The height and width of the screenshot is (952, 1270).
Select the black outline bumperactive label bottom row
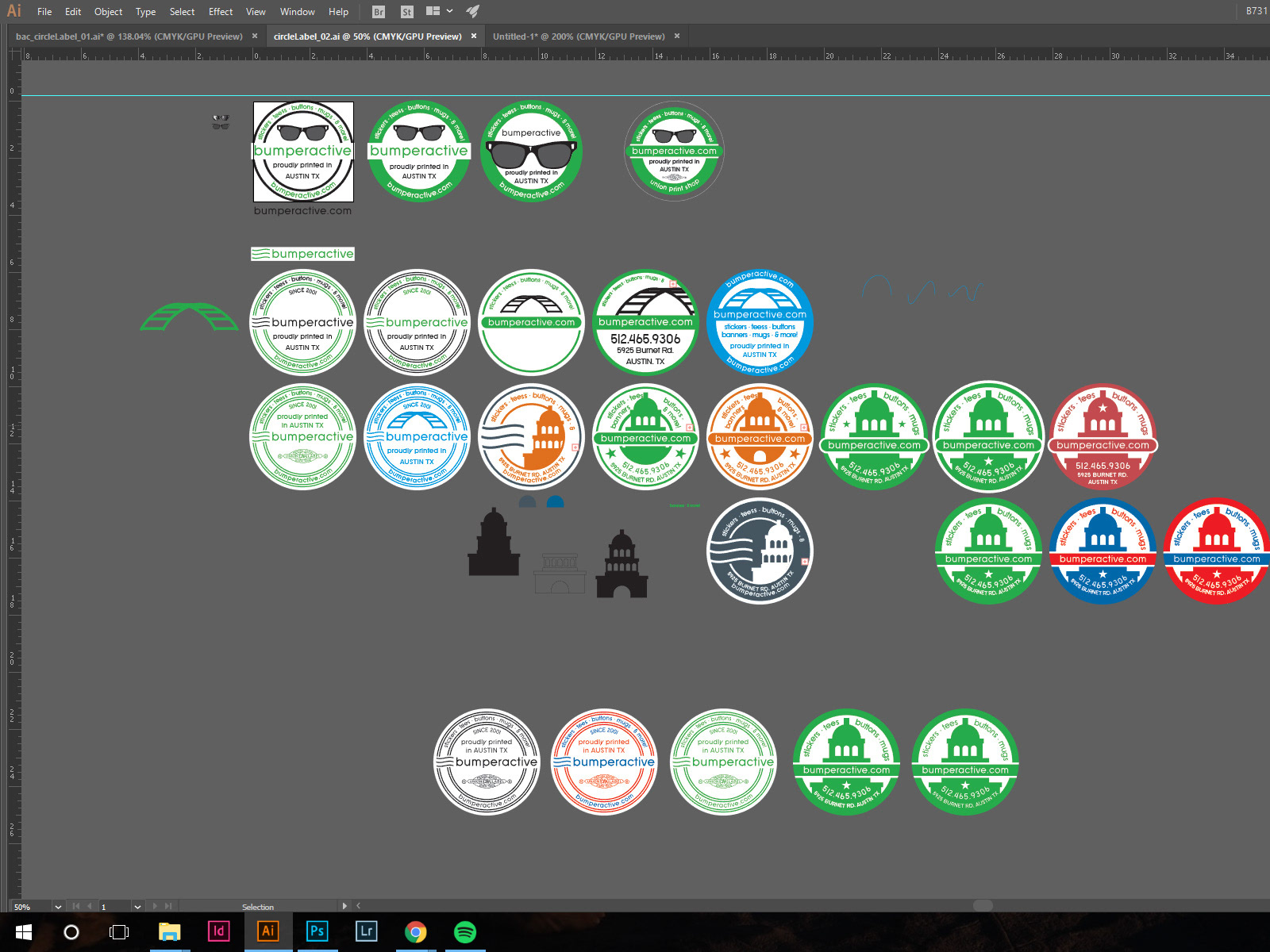(487, 762)
